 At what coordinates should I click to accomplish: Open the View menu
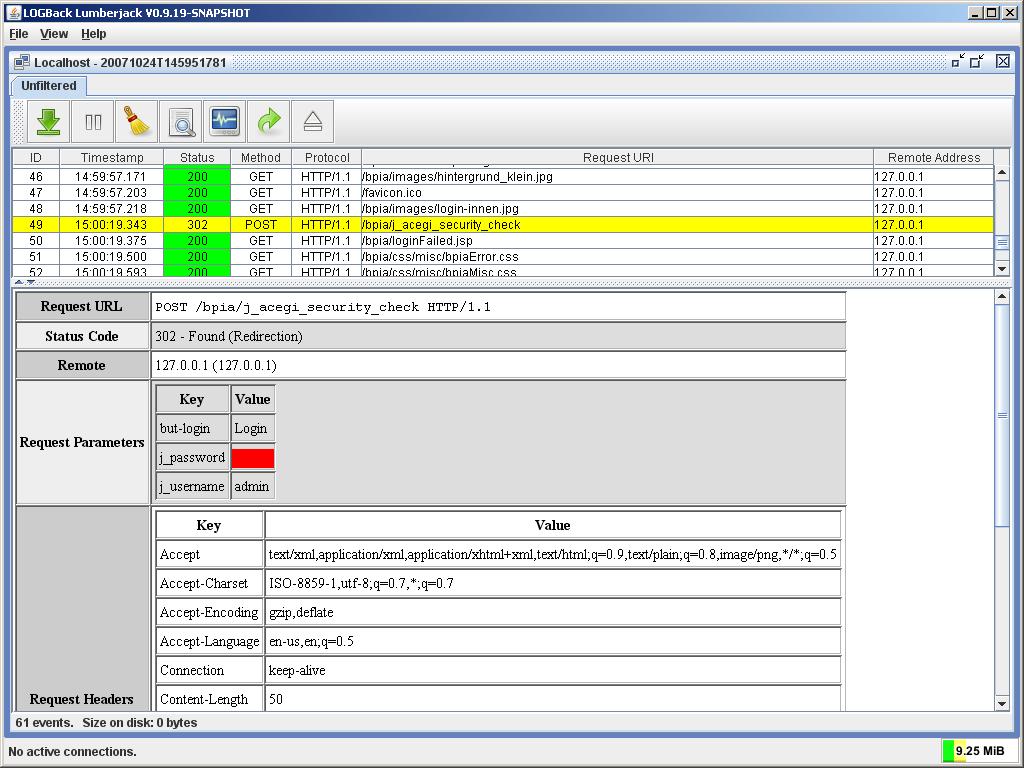point(53,33)
